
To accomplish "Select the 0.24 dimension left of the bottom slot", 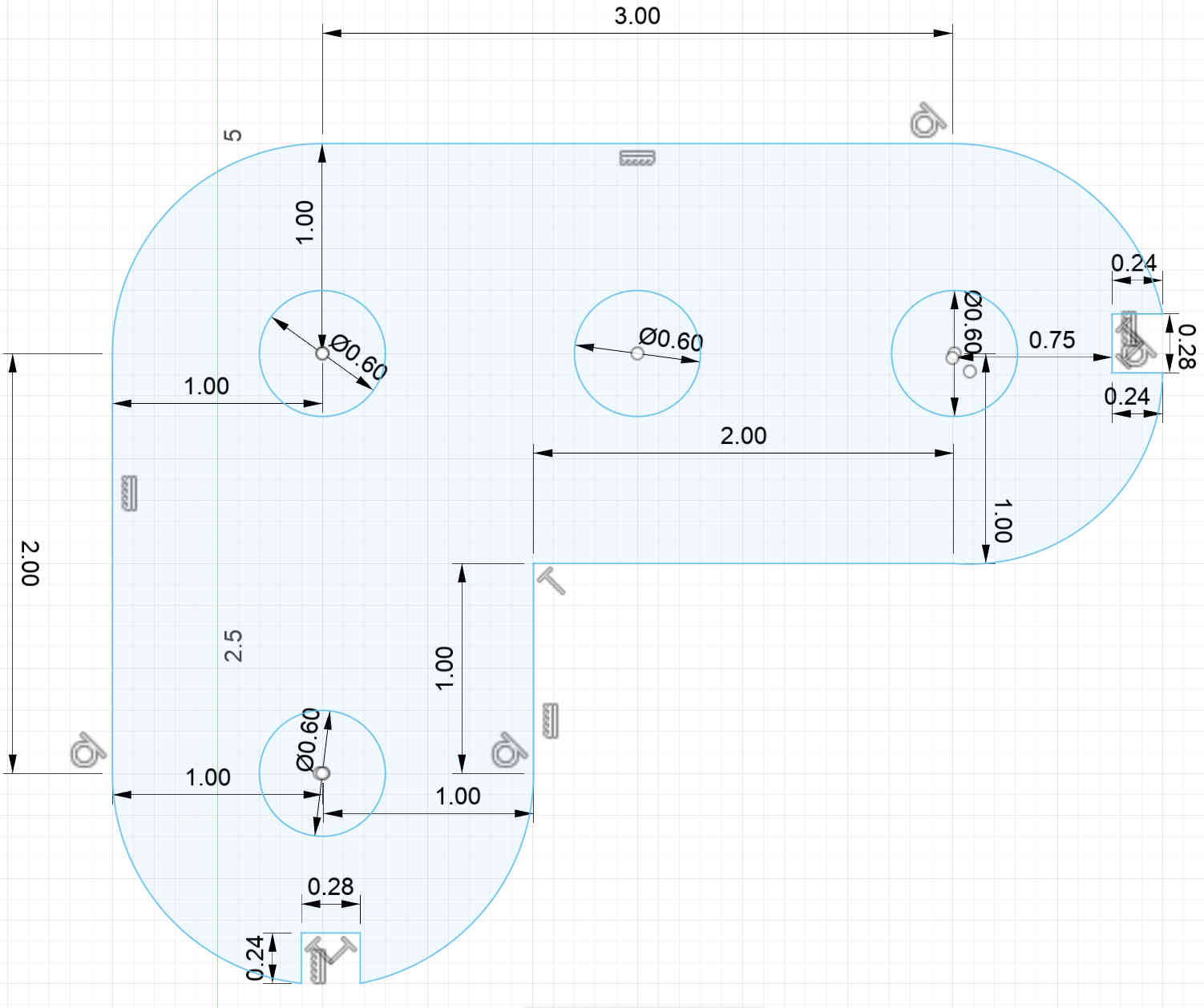I will pos(255,958).
